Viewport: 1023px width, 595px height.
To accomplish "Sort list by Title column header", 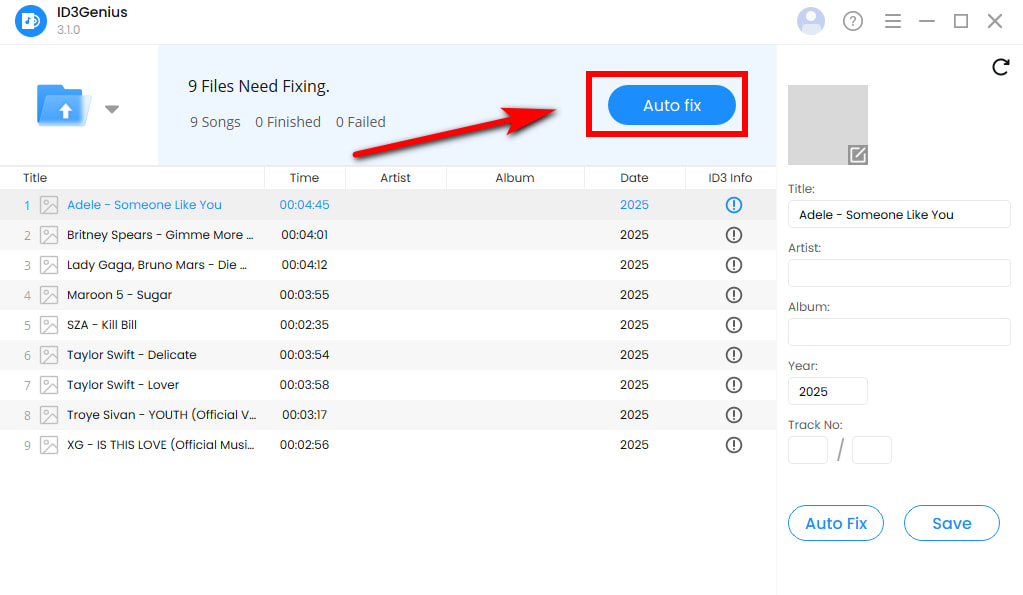I will (x=35, y=178).
